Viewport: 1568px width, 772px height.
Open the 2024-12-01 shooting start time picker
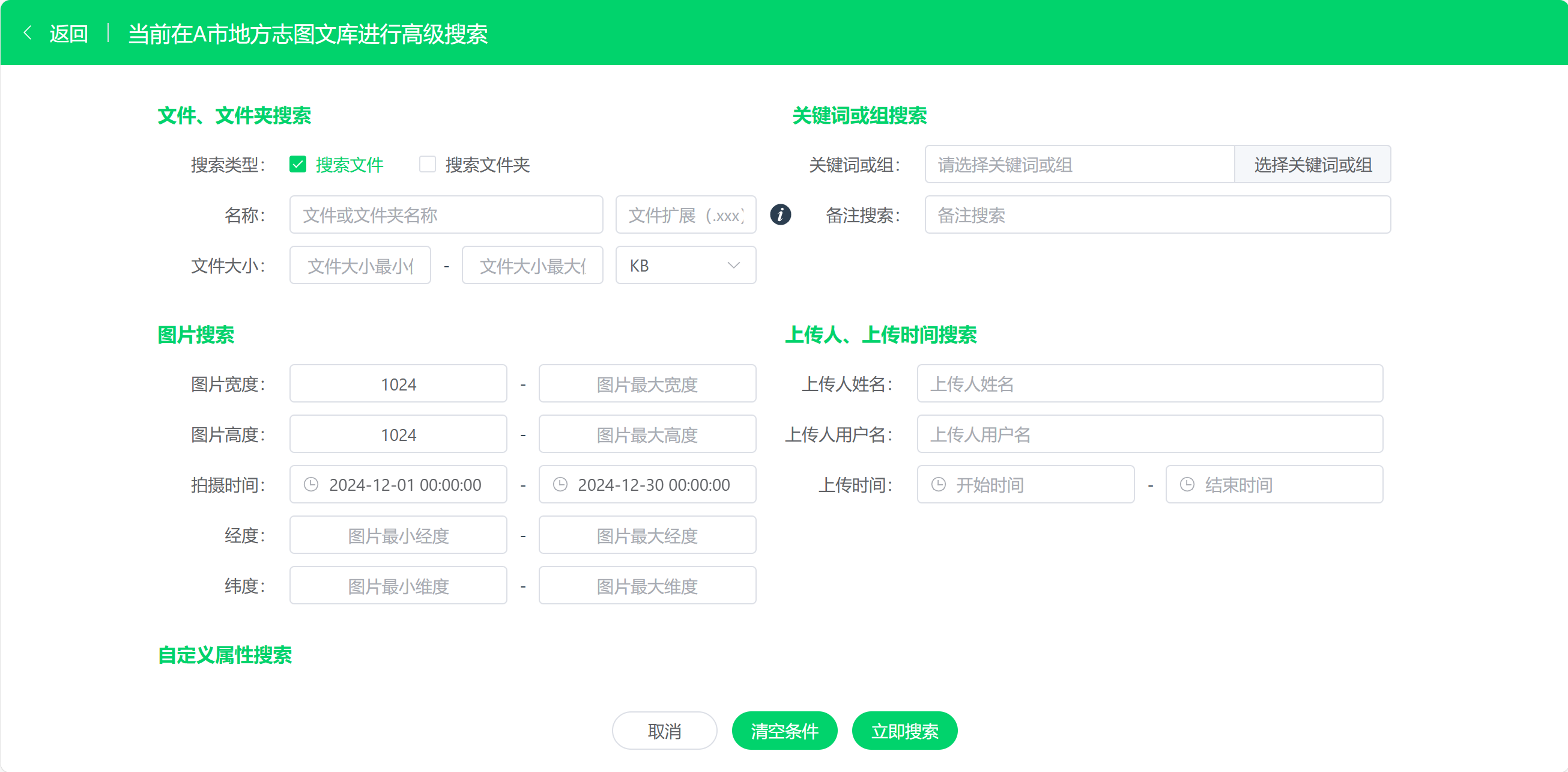click(398, 485)
